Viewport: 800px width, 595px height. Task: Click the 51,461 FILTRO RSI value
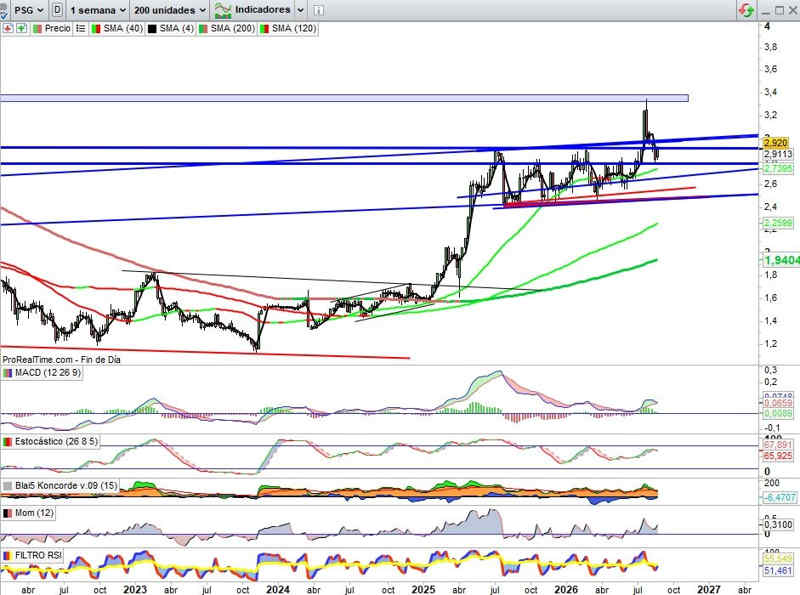778,571
